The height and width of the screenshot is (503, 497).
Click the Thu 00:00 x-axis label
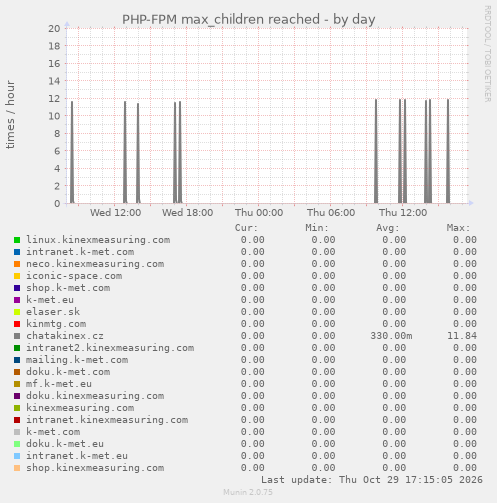click(259, 213)
